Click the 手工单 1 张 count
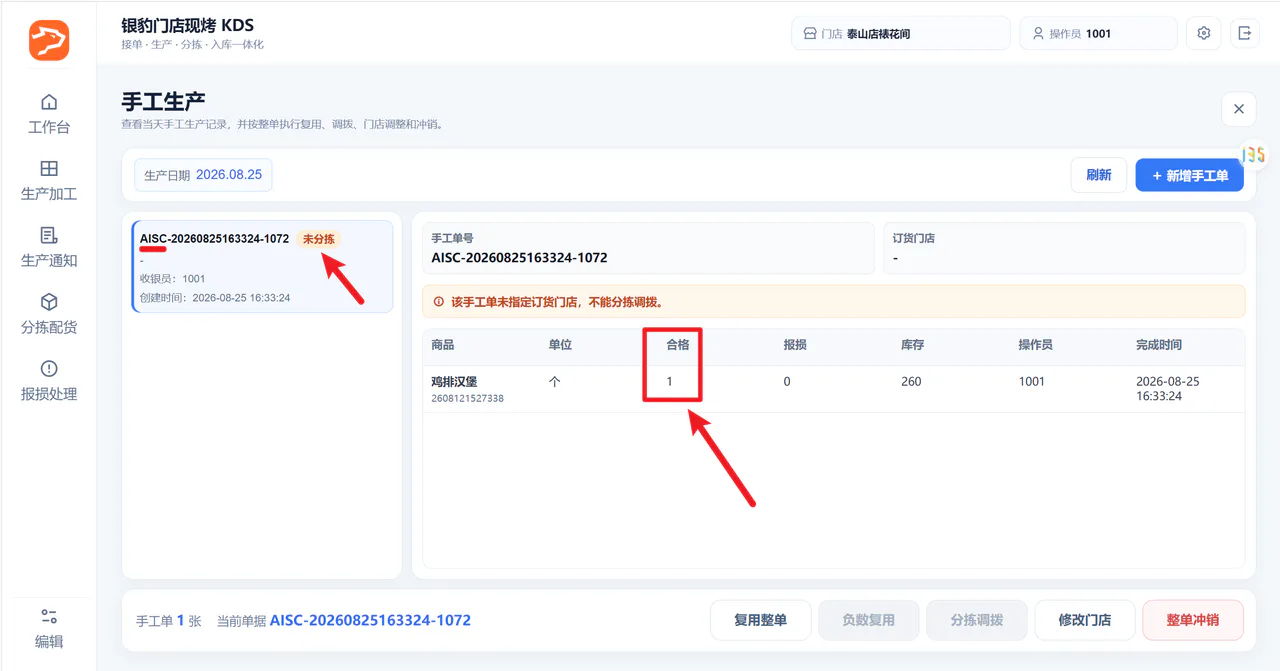Screen dimensions: 1280x671 pos(168,621)
